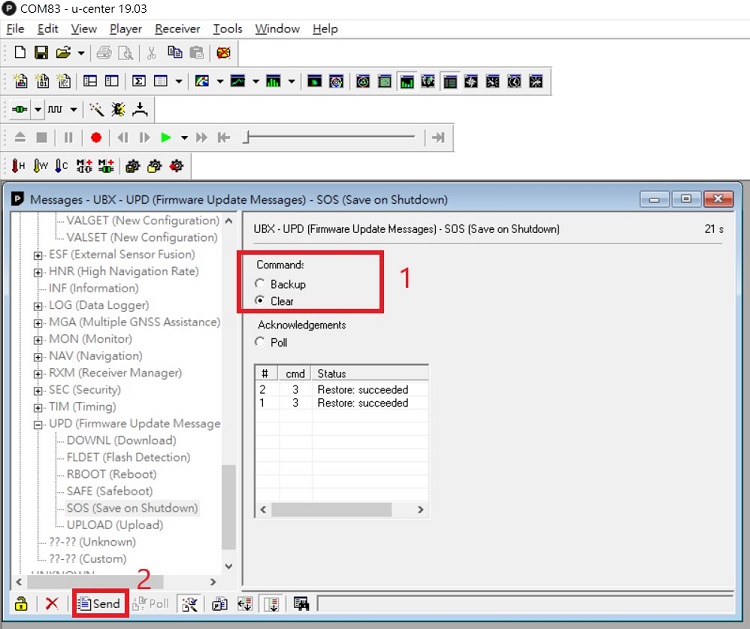Click the fast forward playback icon
Viewport: 750px width, 629px height.
[202, 138]
